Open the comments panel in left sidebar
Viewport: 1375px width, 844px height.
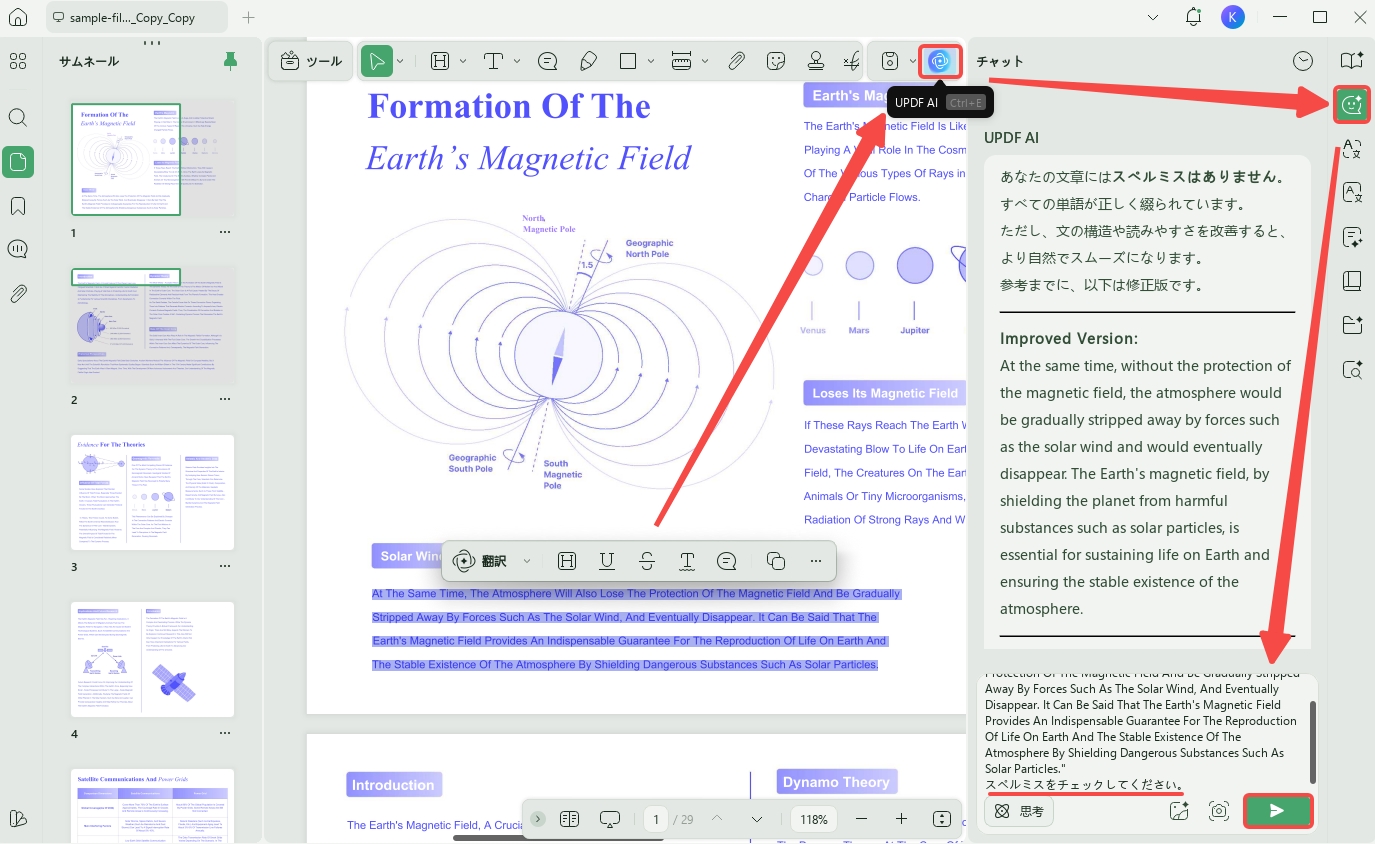18,249
